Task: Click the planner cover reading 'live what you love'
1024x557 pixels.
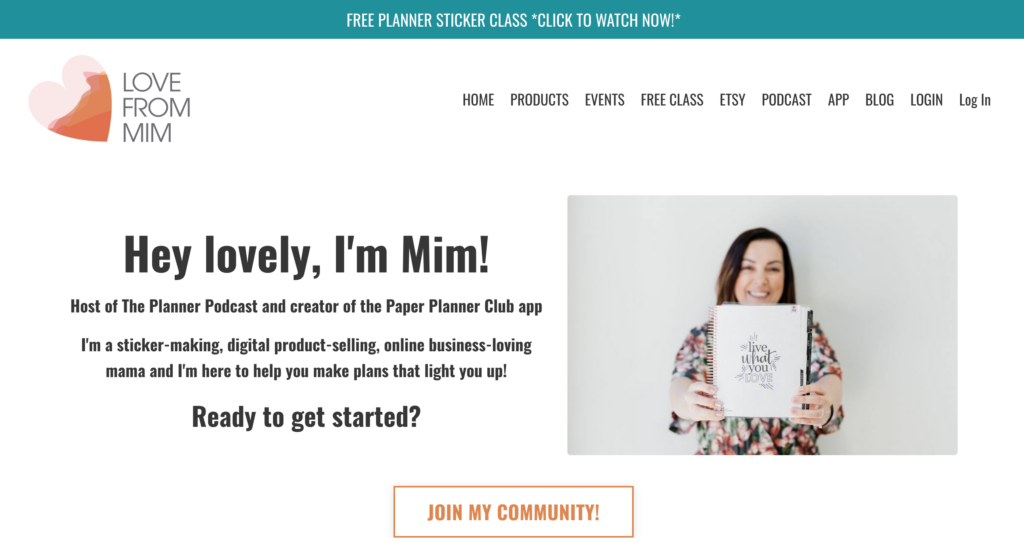Action: click(758, 360)
